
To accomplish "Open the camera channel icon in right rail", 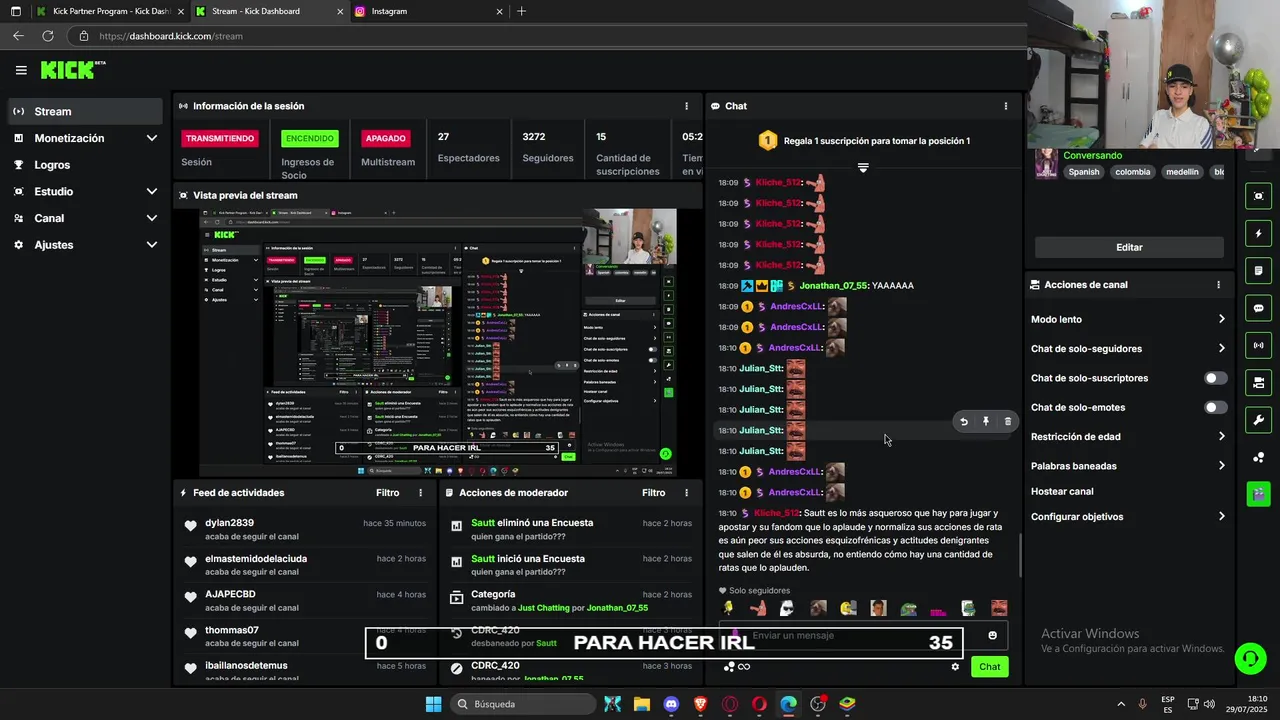I will (1258, 383).
